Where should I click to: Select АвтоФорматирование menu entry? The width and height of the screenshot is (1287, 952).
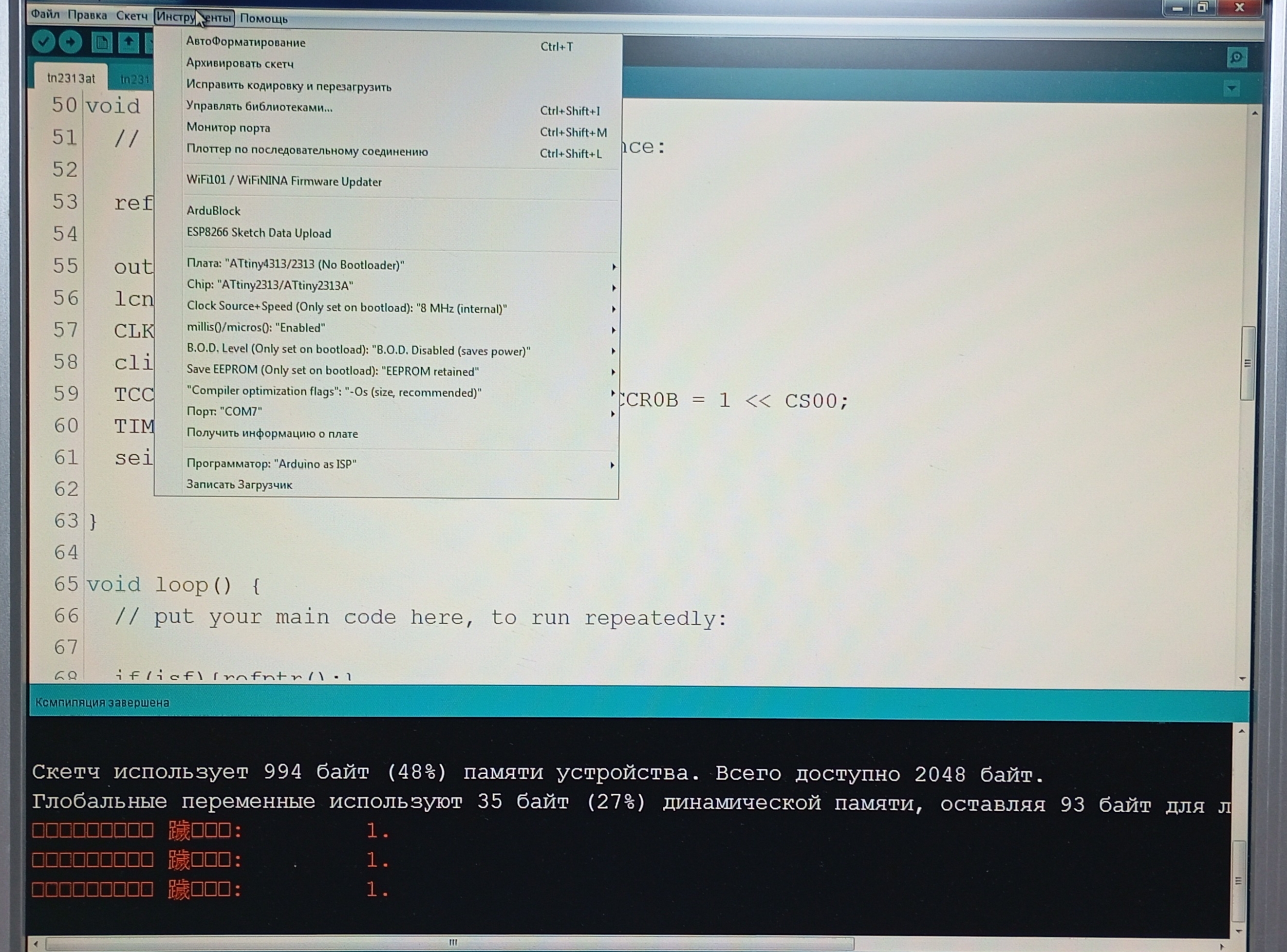tap(246, 43)
